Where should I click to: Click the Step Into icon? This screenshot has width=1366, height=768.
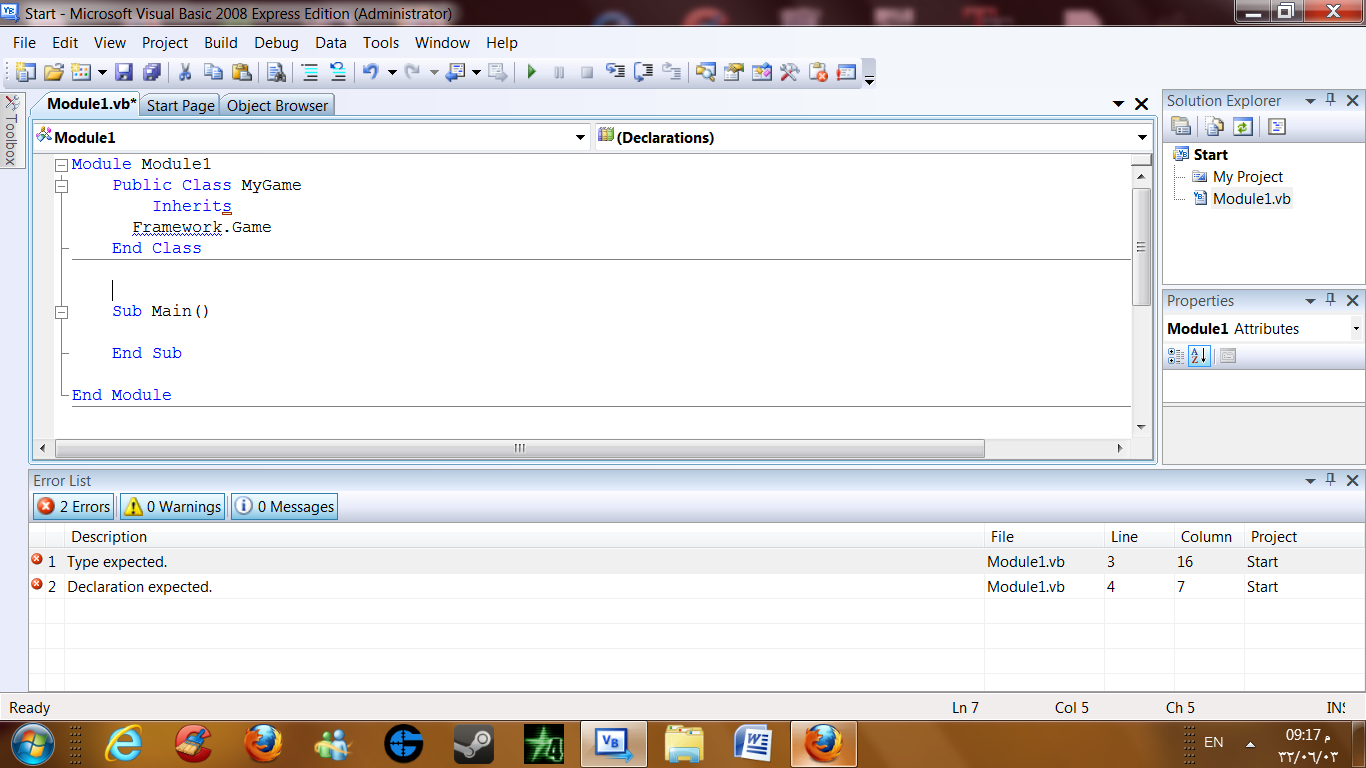pos(616,72)
